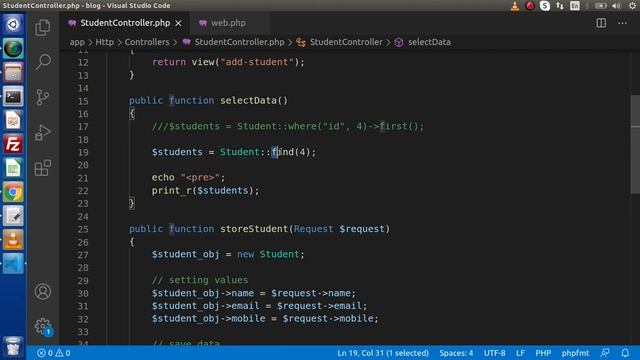Open the editor More Actions ellipsis
Image resolution: width=640 pixels, height=360 pixels.
tap(622, 23)
